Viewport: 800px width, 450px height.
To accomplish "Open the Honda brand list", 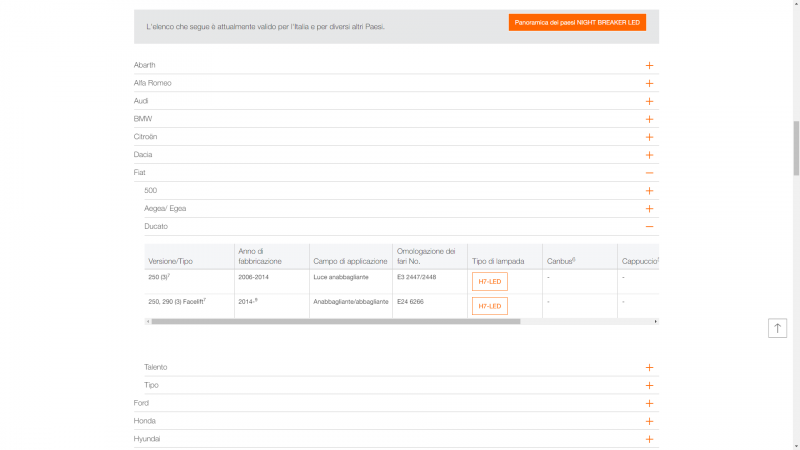I will coord(649,421).
